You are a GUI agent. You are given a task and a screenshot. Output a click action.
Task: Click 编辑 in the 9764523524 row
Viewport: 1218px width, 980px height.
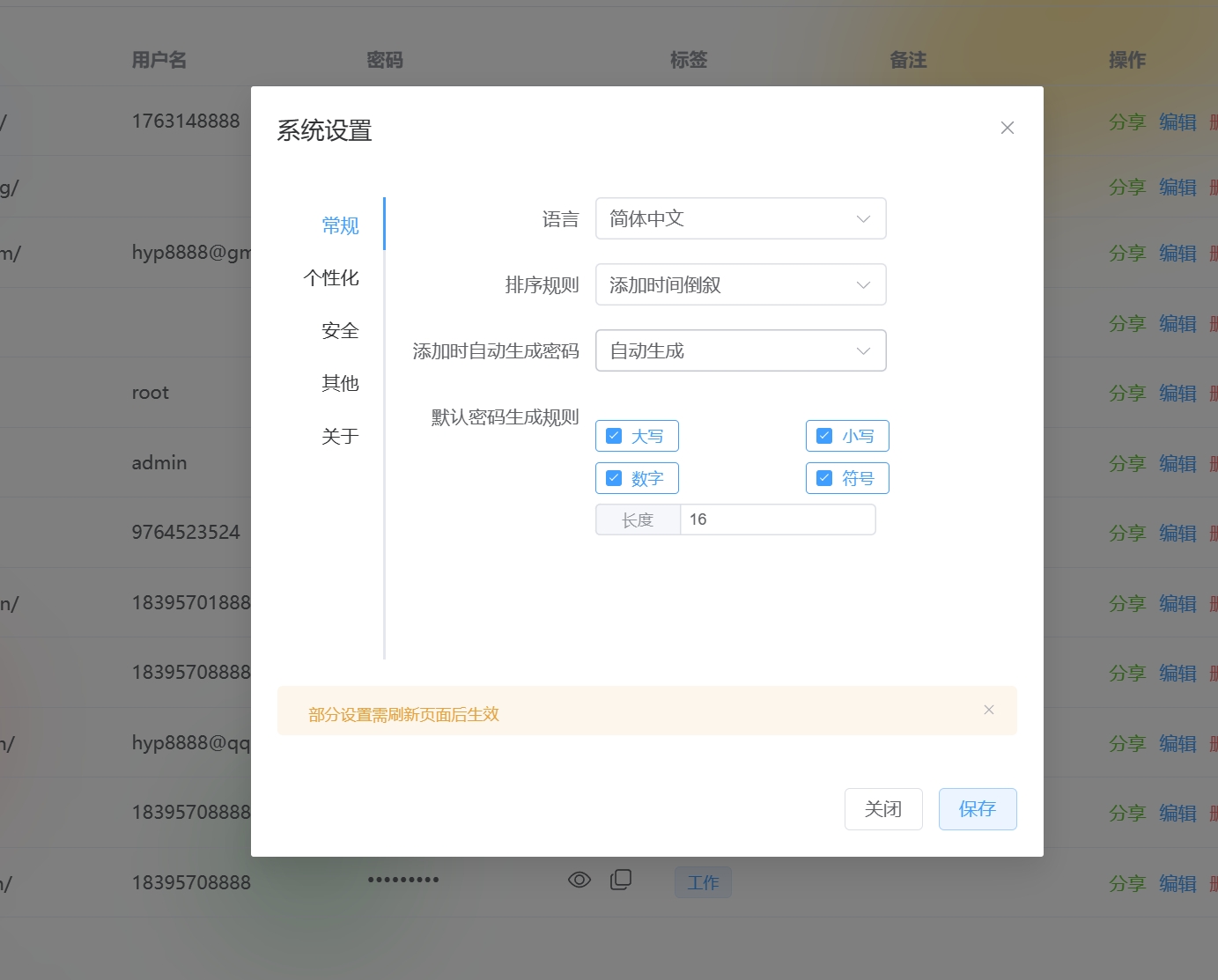tap(1177, 533)
